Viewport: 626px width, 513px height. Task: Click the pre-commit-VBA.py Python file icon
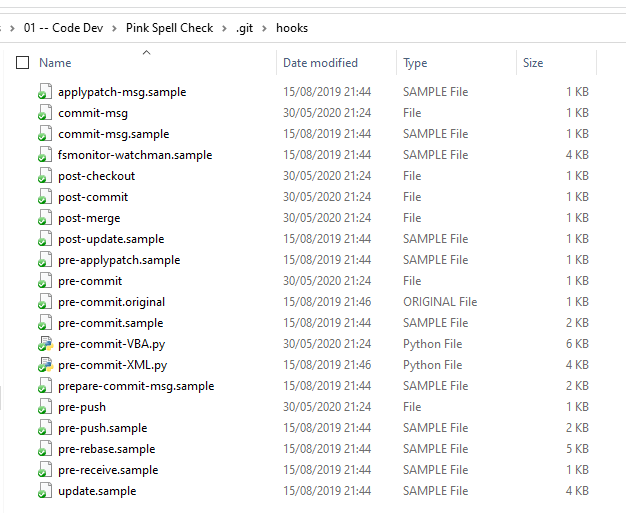tap(44, 344)
